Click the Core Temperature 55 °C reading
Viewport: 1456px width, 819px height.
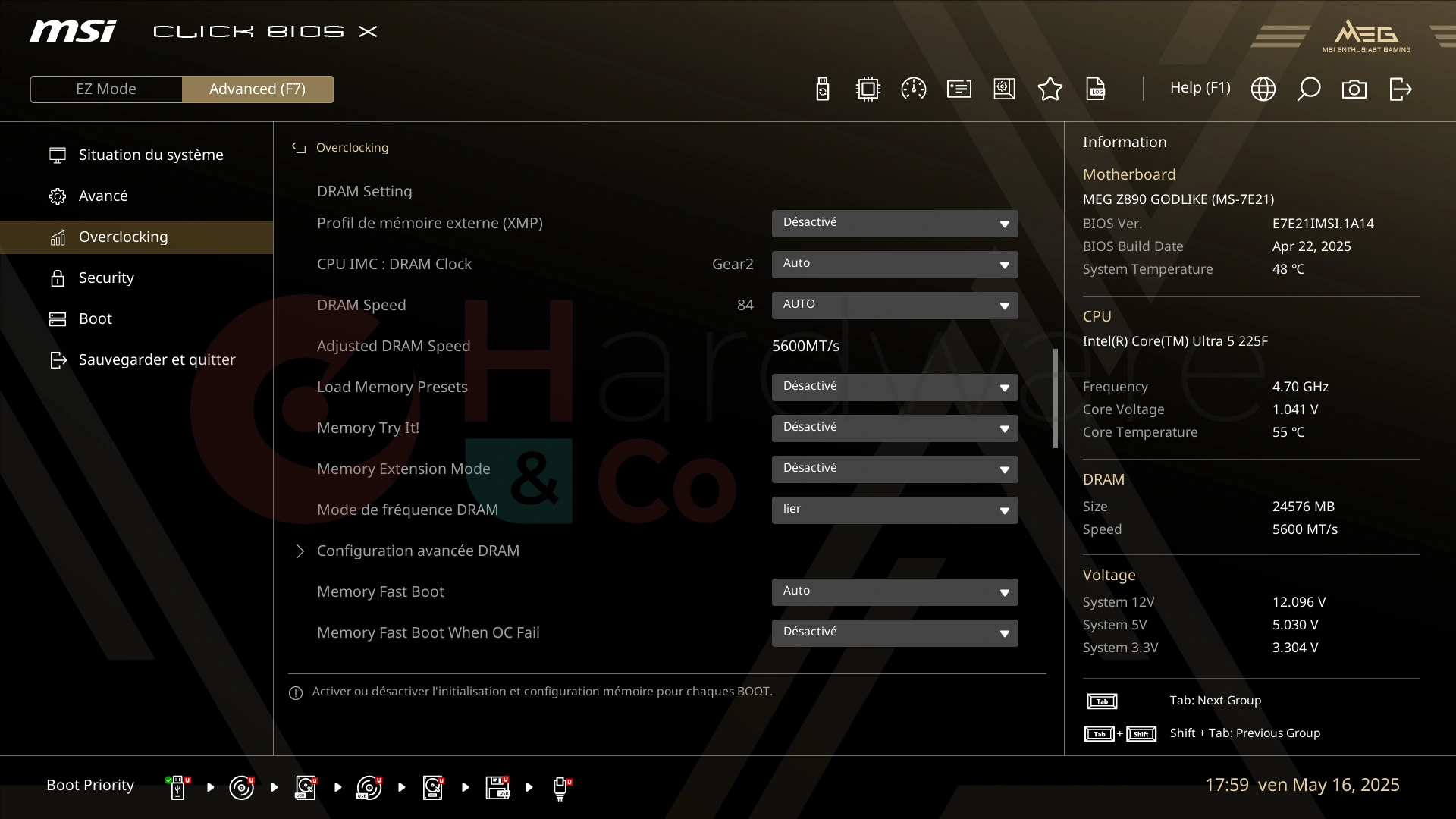1288,432
